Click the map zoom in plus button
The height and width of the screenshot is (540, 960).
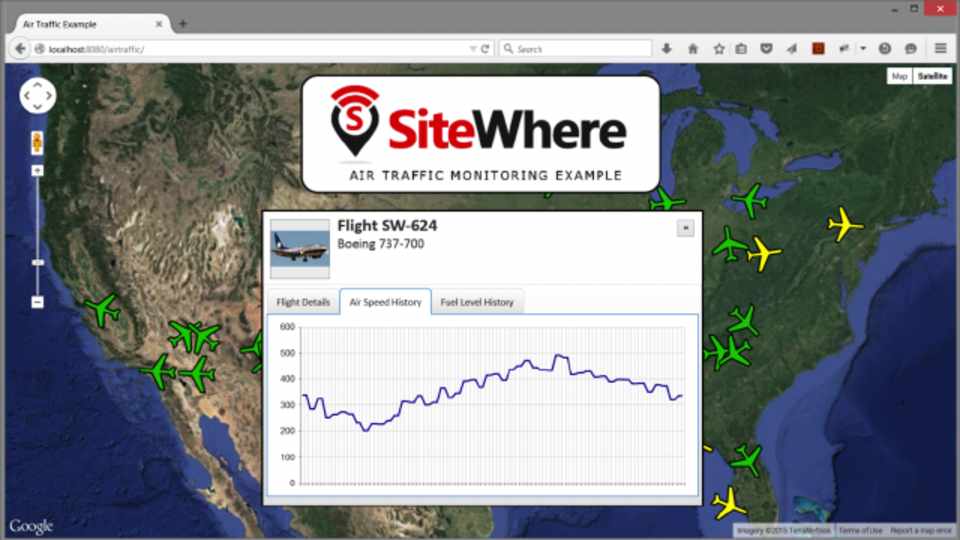point(37,171)
